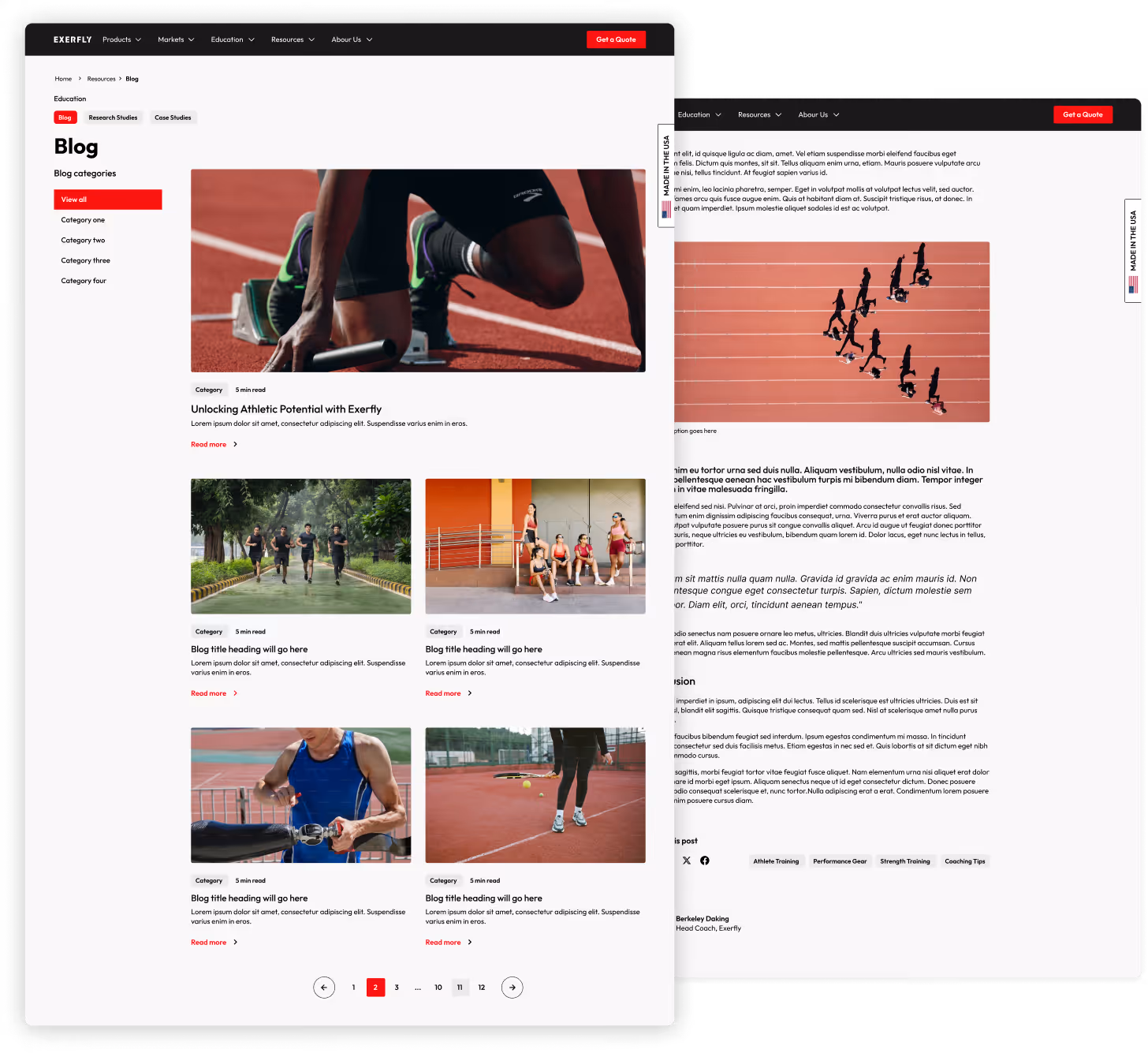Go to page 12 in pagination
1148x1053 pixels.
(482, 988)
